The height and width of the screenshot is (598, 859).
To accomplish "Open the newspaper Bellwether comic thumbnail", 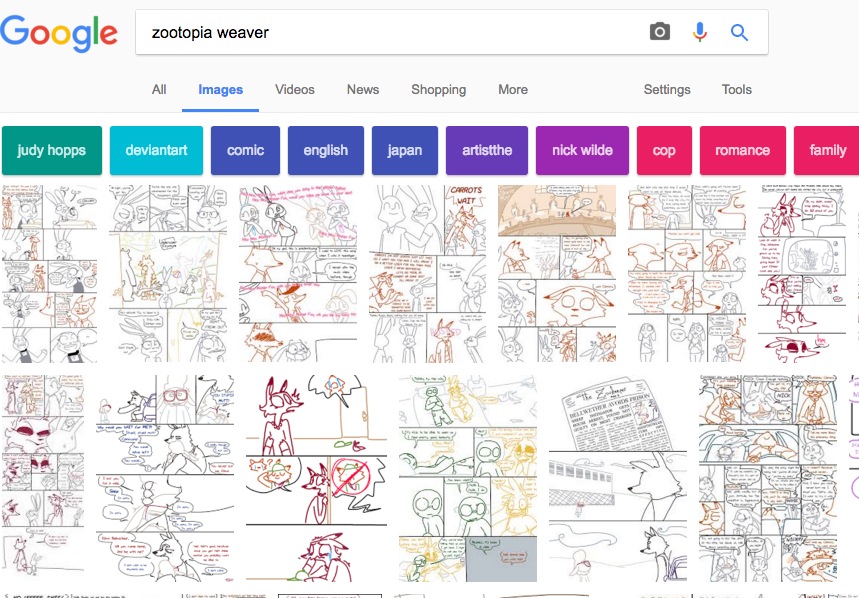I will (x=617, y=478).
